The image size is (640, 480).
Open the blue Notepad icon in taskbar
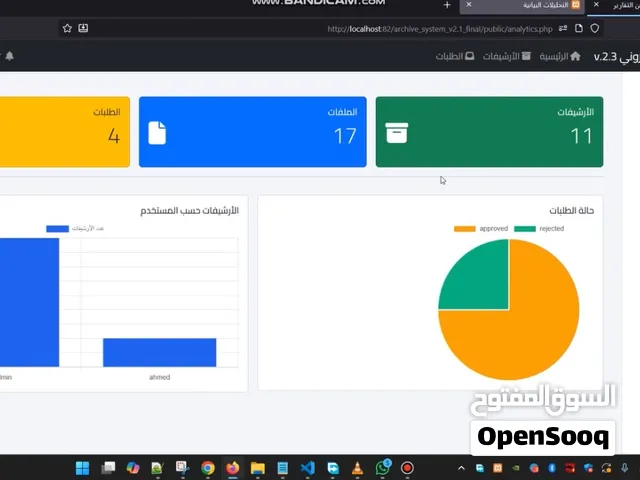(282, 468)
